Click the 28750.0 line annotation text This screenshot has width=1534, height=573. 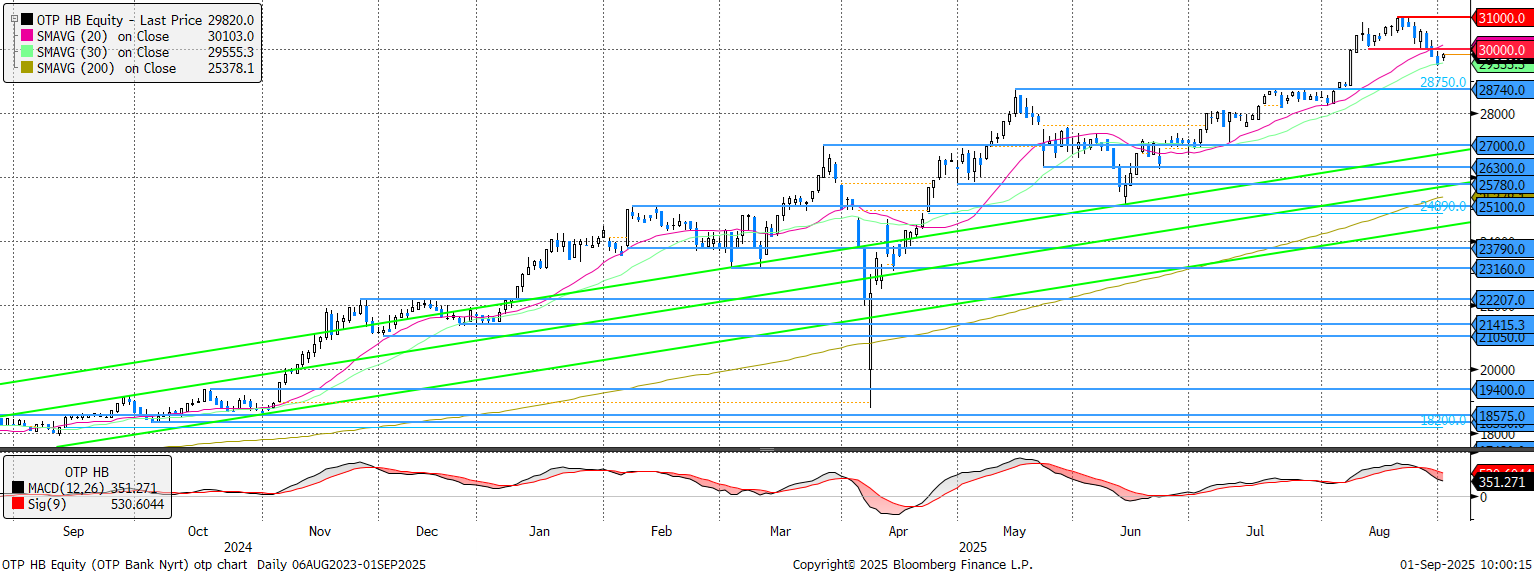1443,82
